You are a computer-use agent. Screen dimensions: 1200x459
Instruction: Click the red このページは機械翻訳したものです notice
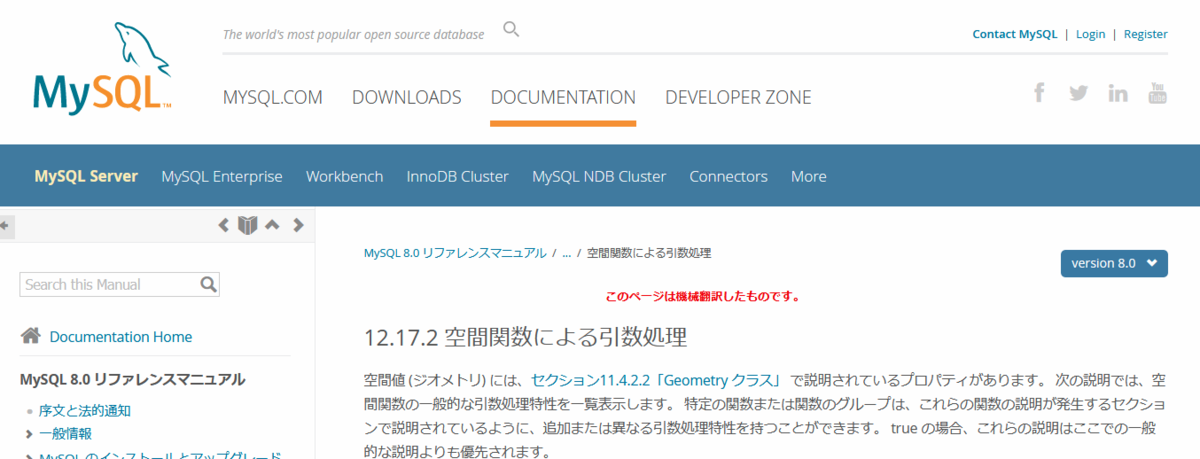click(703, 296)
